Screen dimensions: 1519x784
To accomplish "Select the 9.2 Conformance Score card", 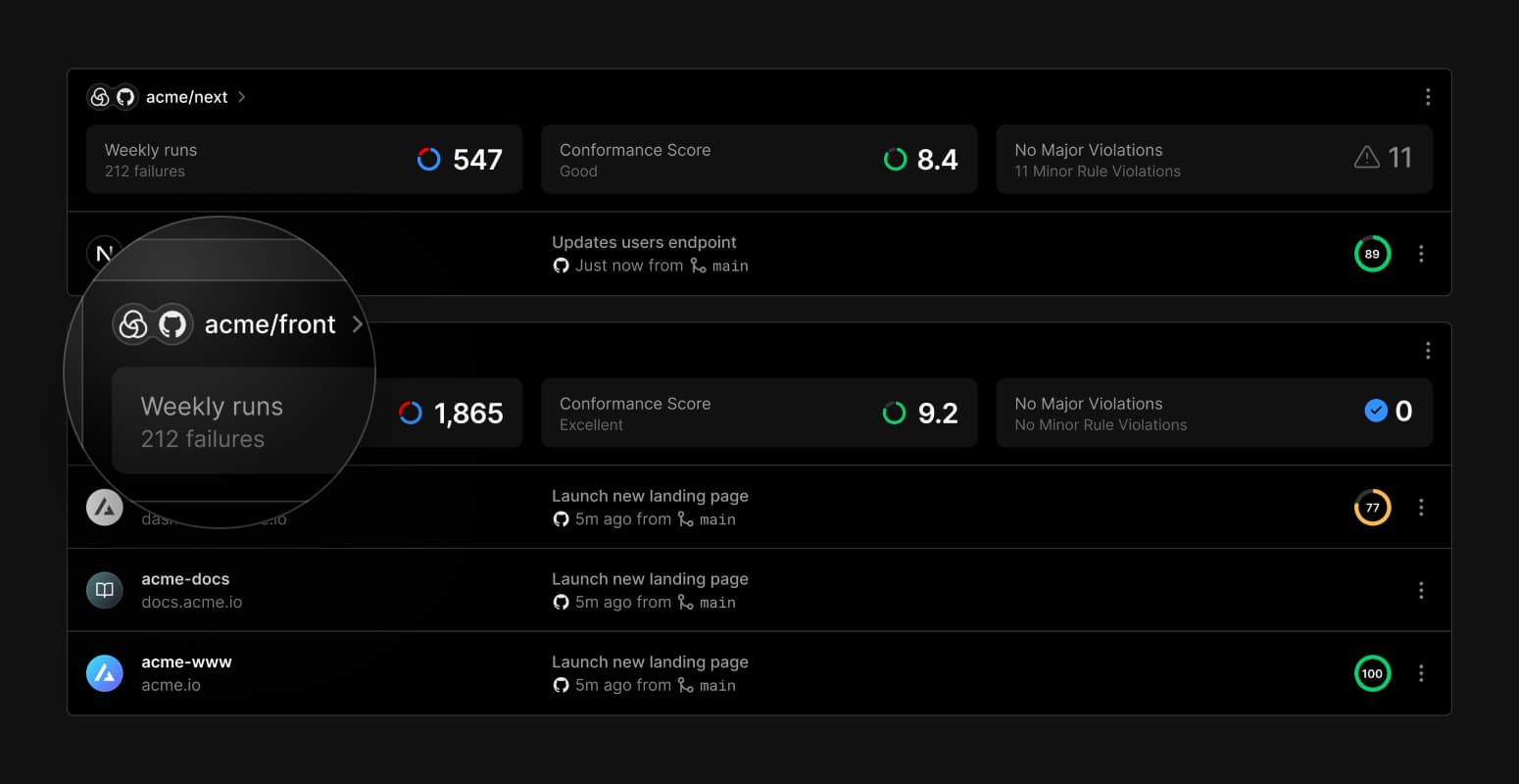I will [759, 413].
